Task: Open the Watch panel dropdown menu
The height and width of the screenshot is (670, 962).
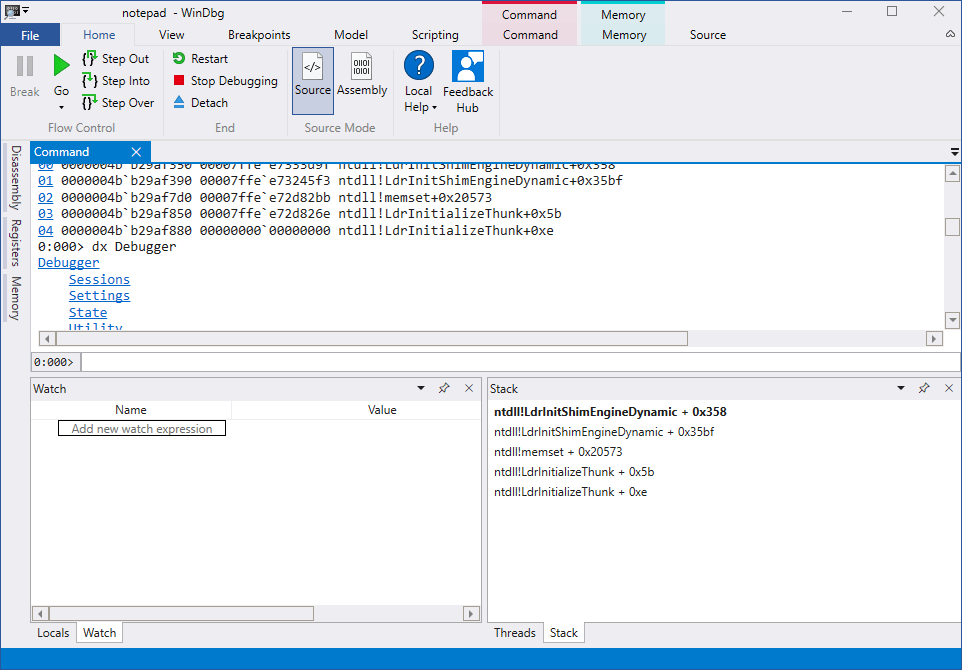Action: point(421,388)
